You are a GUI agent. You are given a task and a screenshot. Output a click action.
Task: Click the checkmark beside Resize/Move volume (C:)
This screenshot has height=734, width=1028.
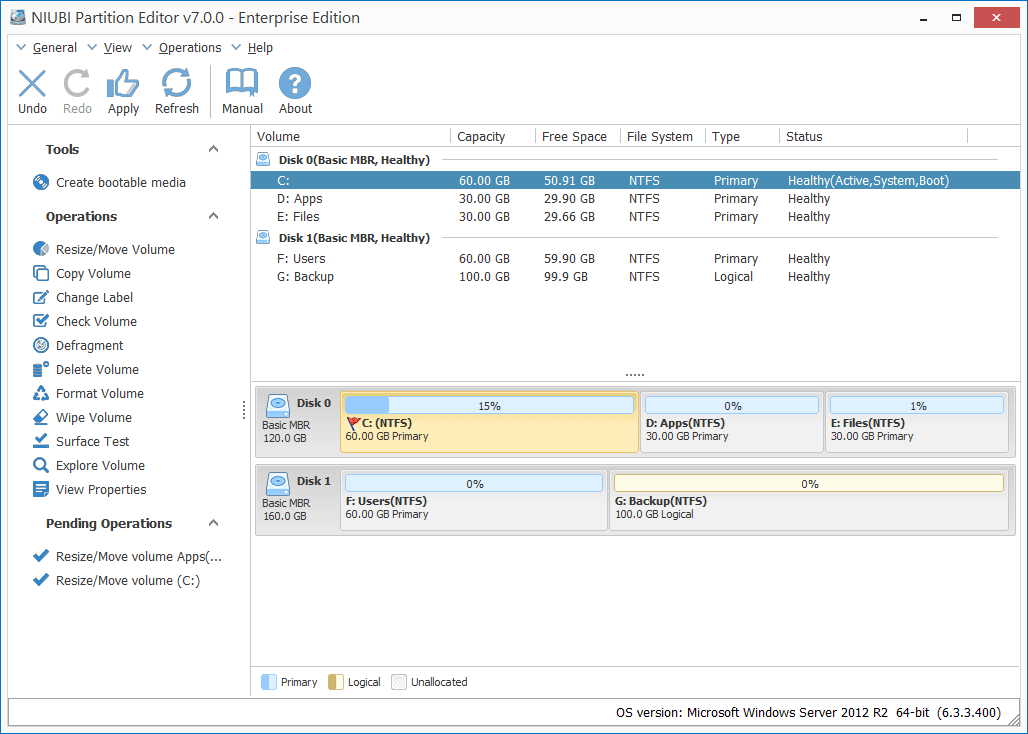41,580
